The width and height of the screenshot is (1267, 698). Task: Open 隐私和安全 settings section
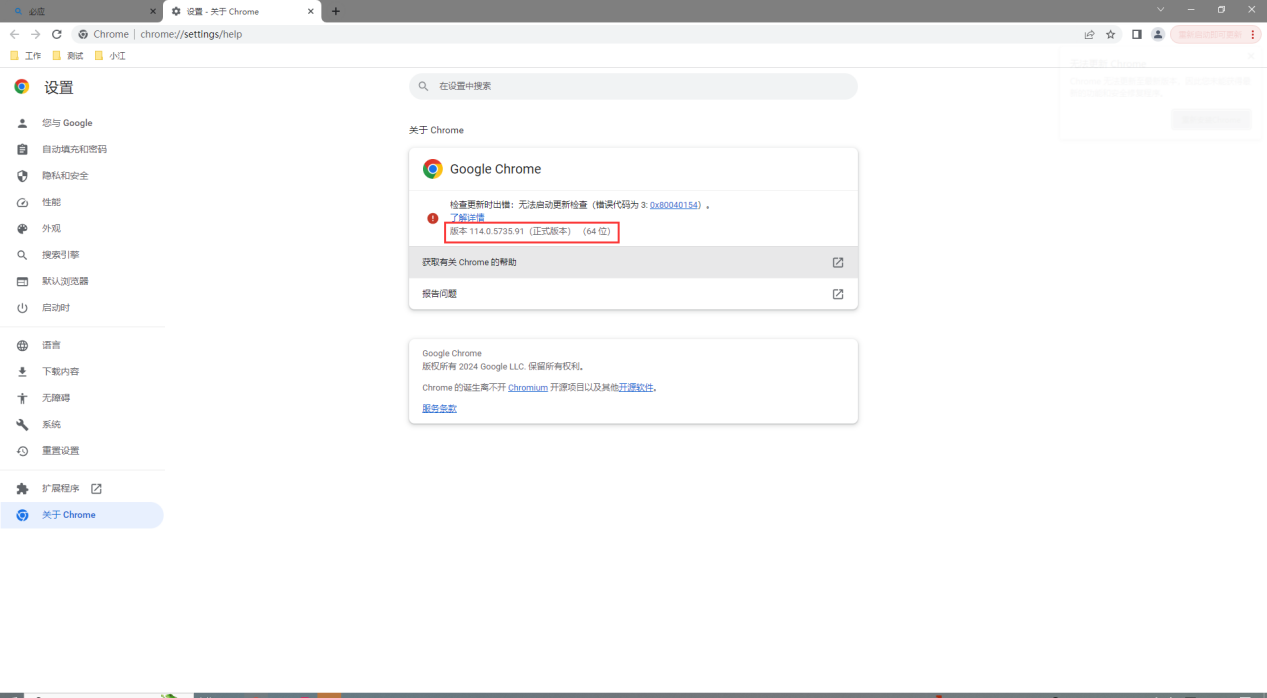[x=65, y=176]
